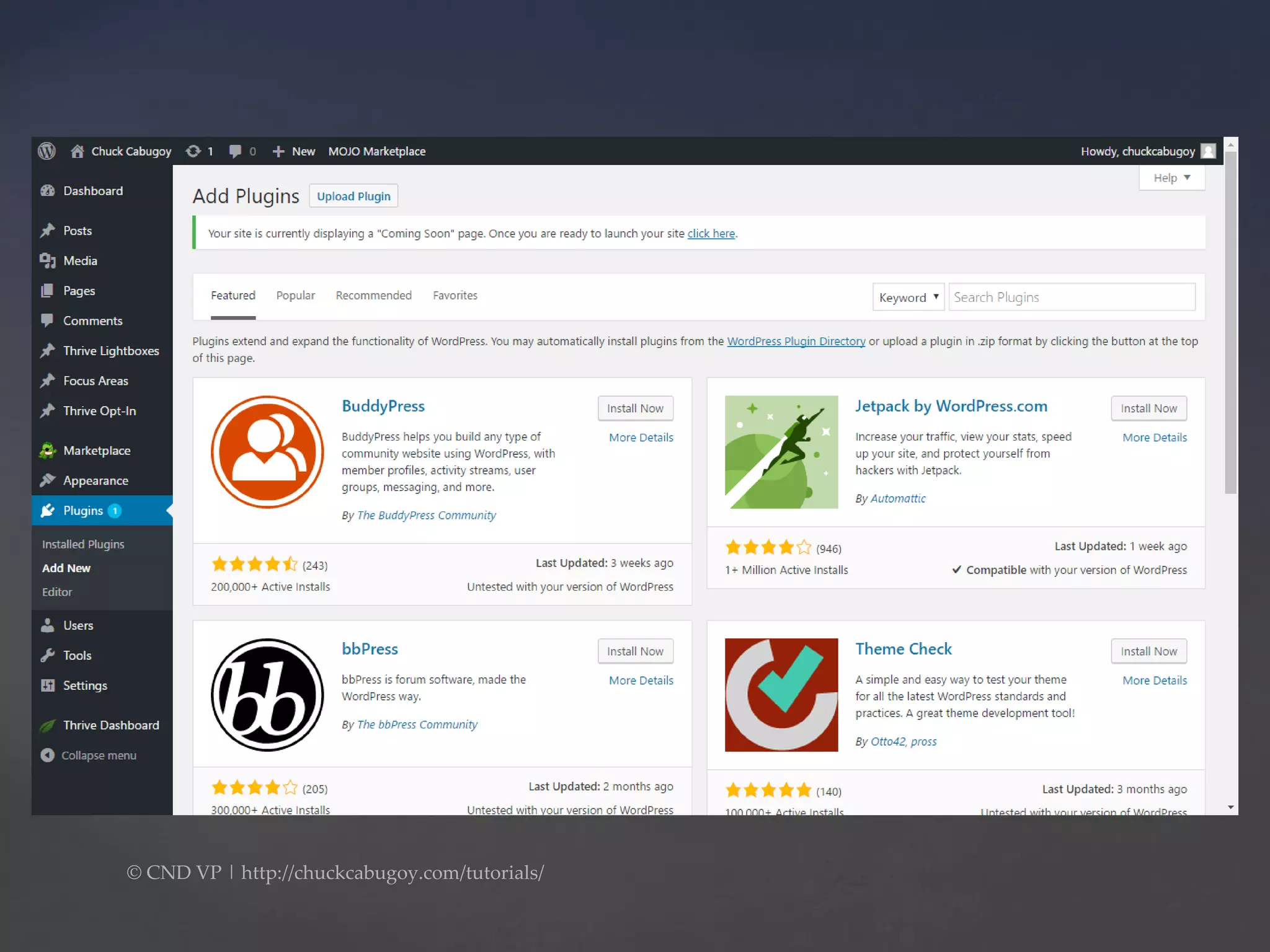Open the bbPress plugin logo thumbnail

(x=267, y=695)
